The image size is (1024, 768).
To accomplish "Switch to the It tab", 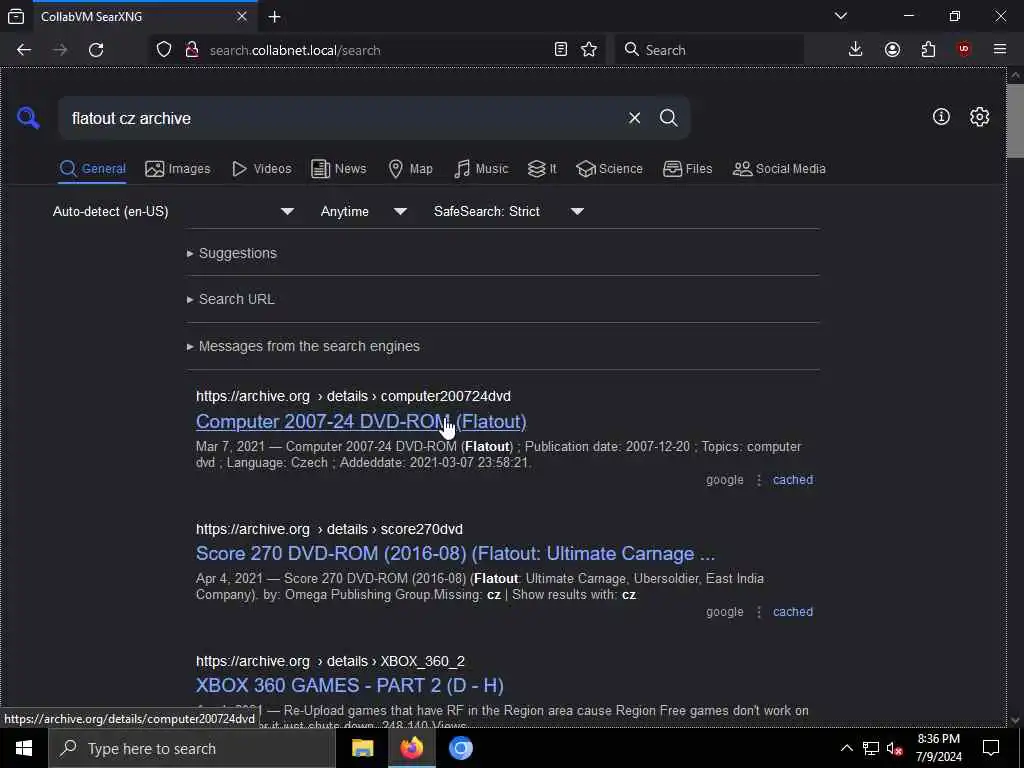I will click(542, 168).
